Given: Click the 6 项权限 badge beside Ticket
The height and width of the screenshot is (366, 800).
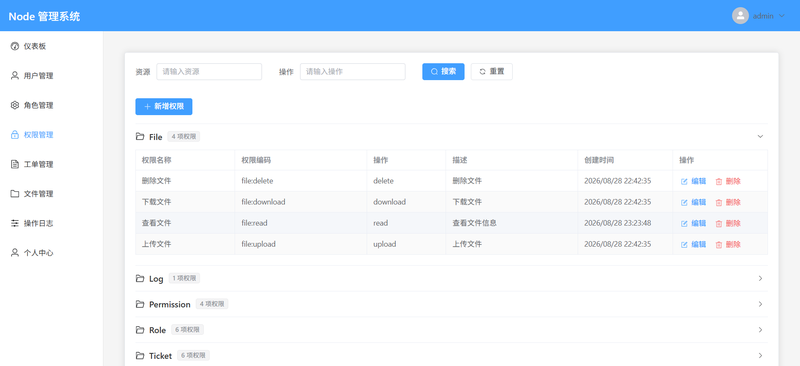Looking at the screenshot, I should [x=193, y=356].
